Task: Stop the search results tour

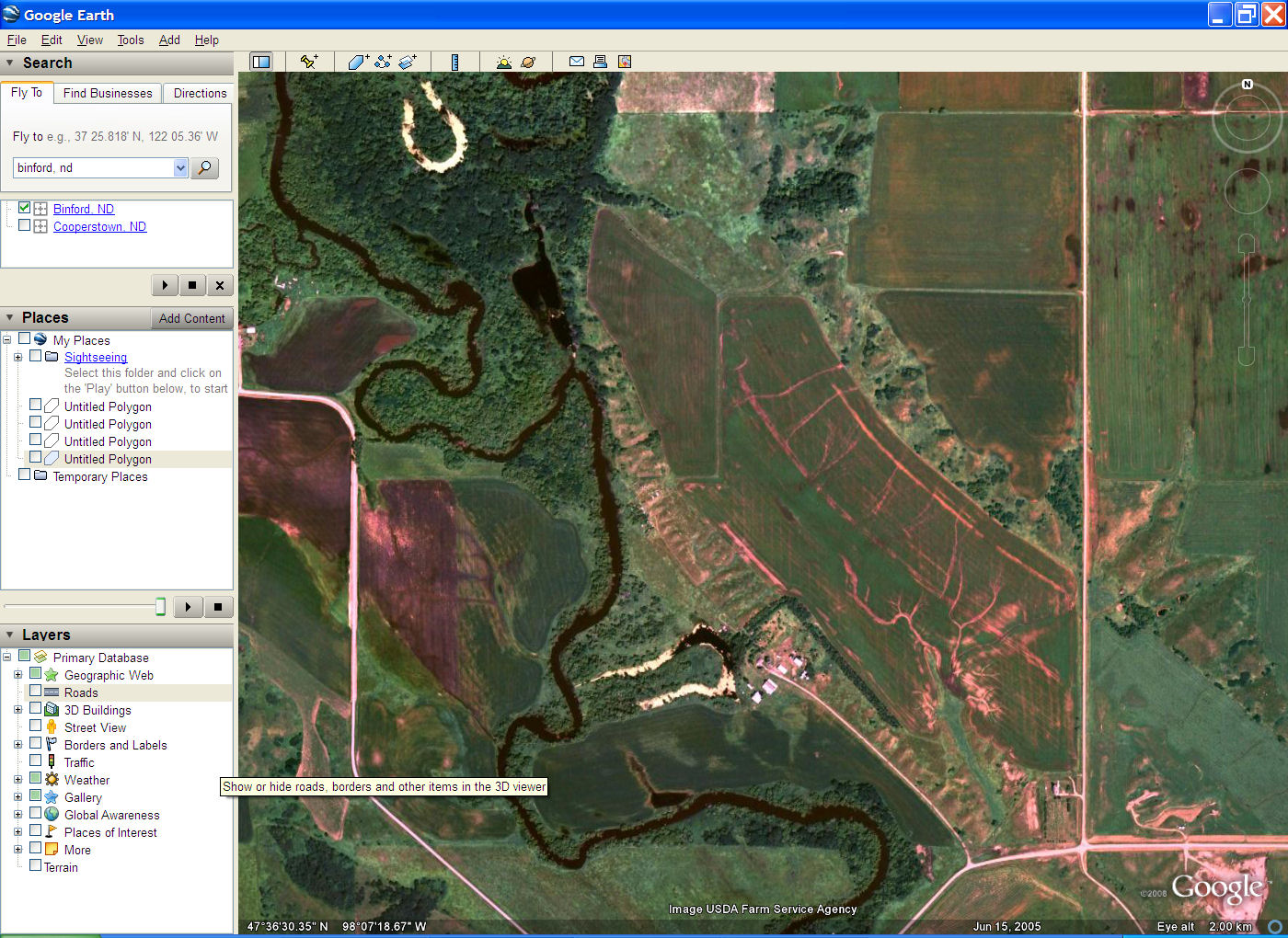Action: (191, 285)
